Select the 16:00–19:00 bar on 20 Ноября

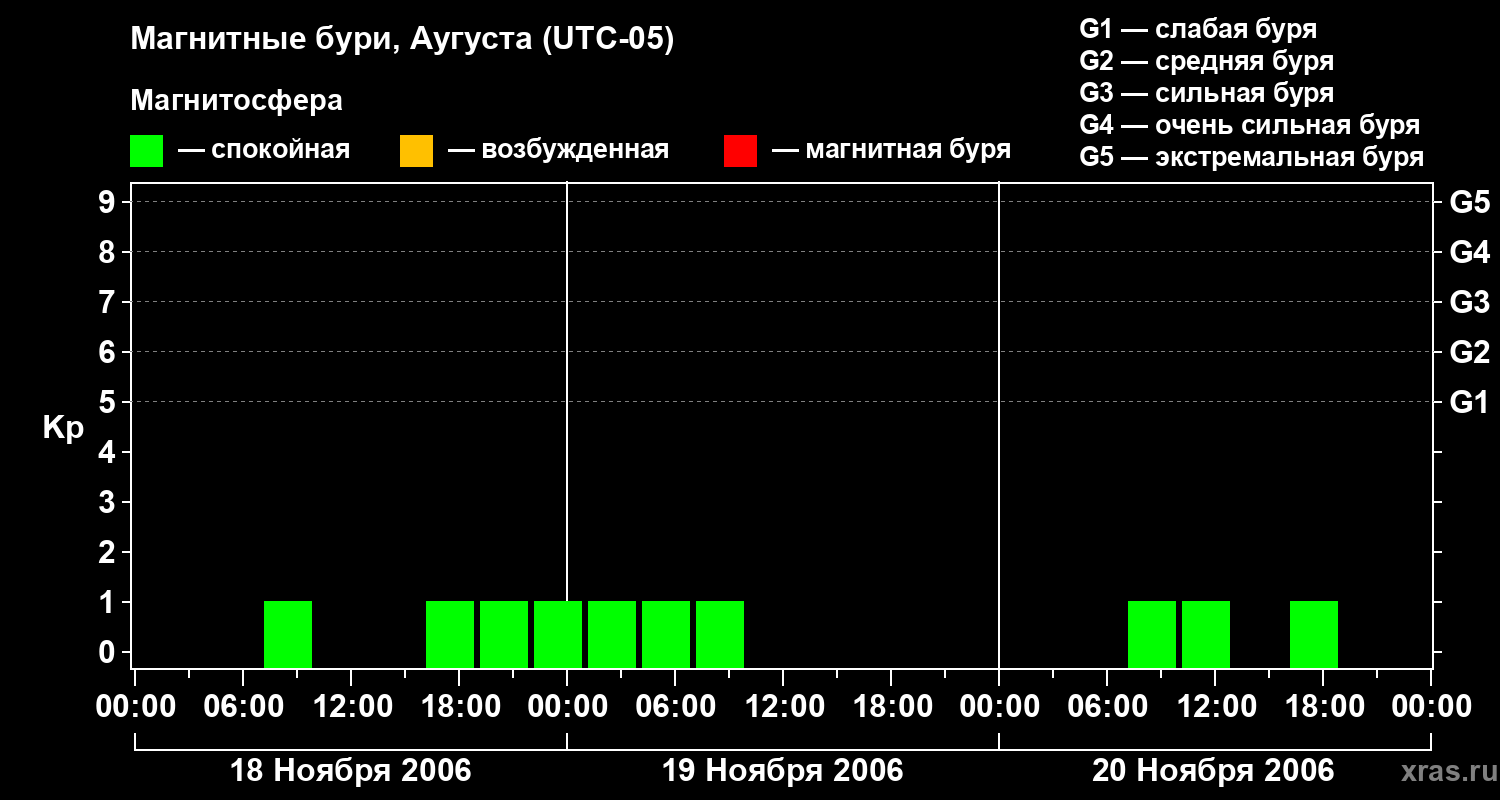click(x=1314, y=634)
